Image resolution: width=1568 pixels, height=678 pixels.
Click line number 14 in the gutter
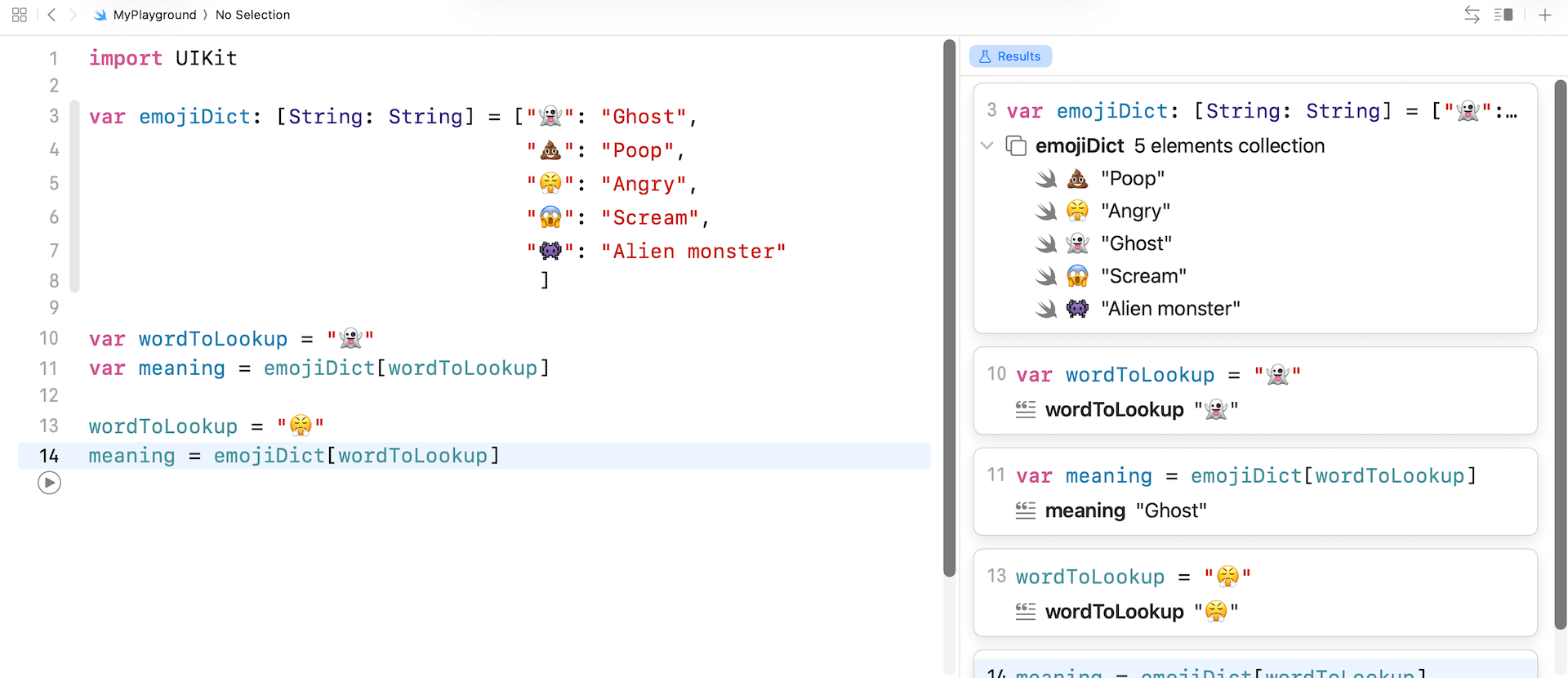click(x=49, y=456)
